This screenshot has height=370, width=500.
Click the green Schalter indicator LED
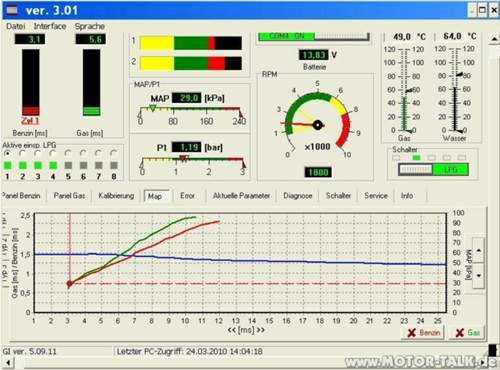click(x=416, y=157)
